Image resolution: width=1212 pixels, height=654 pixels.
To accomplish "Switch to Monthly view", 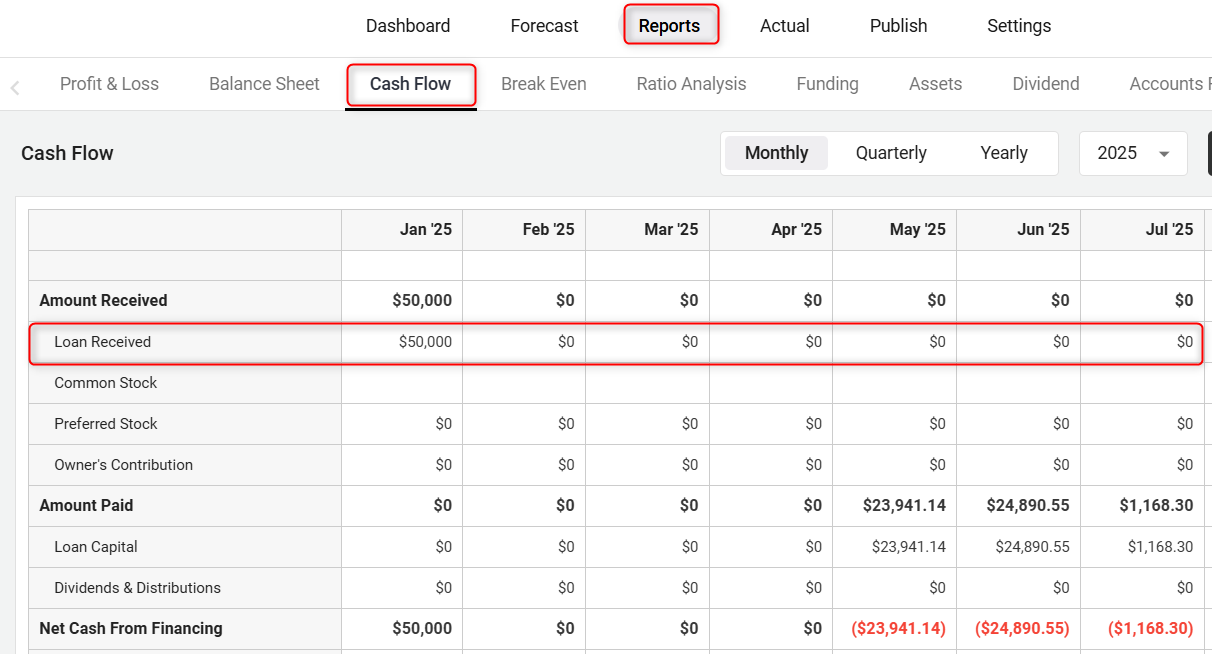I will (x=776, y=153).
